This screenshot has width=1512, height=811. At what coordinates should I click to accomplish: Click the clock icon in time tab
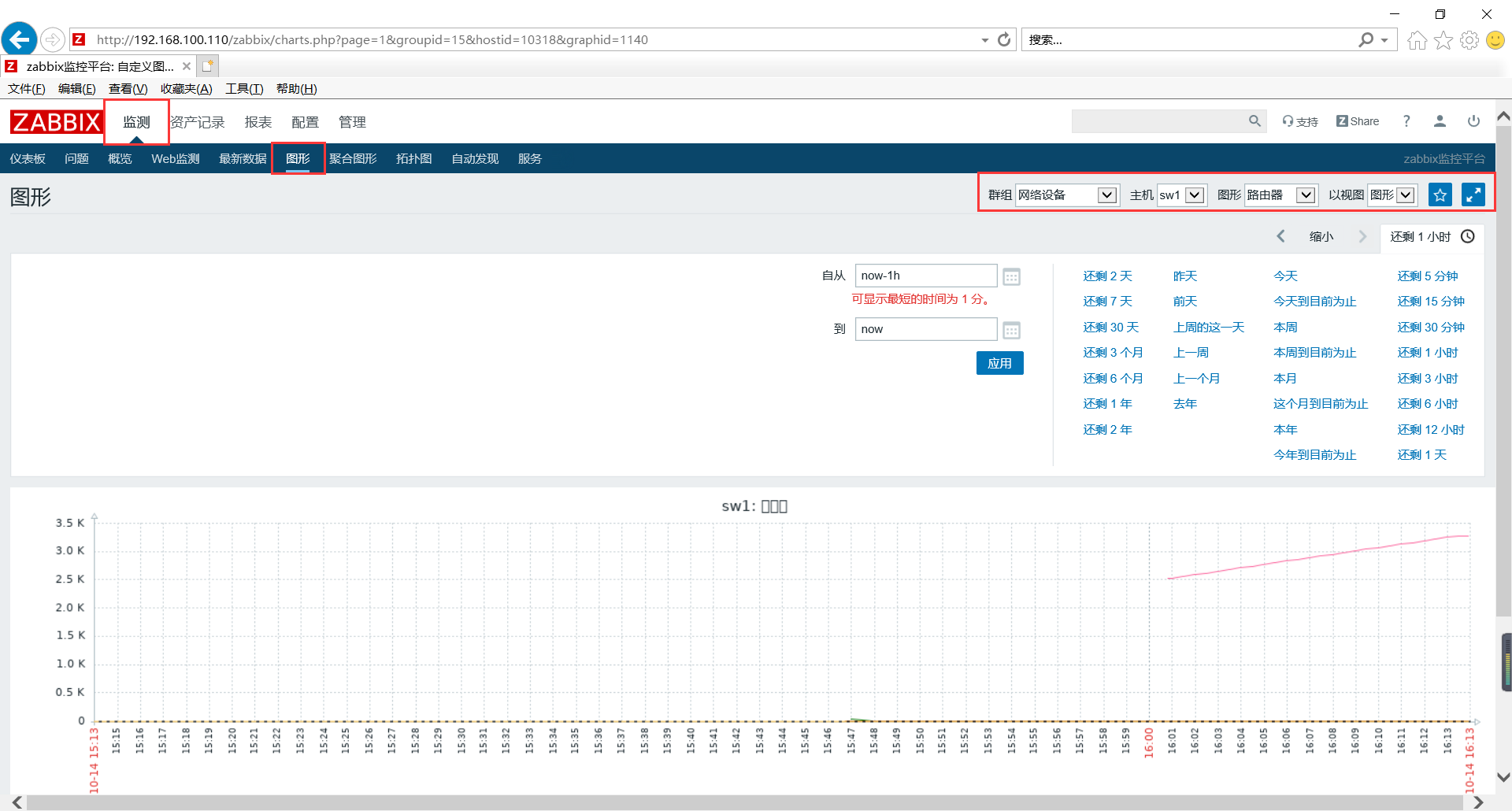pos(1468,236)
